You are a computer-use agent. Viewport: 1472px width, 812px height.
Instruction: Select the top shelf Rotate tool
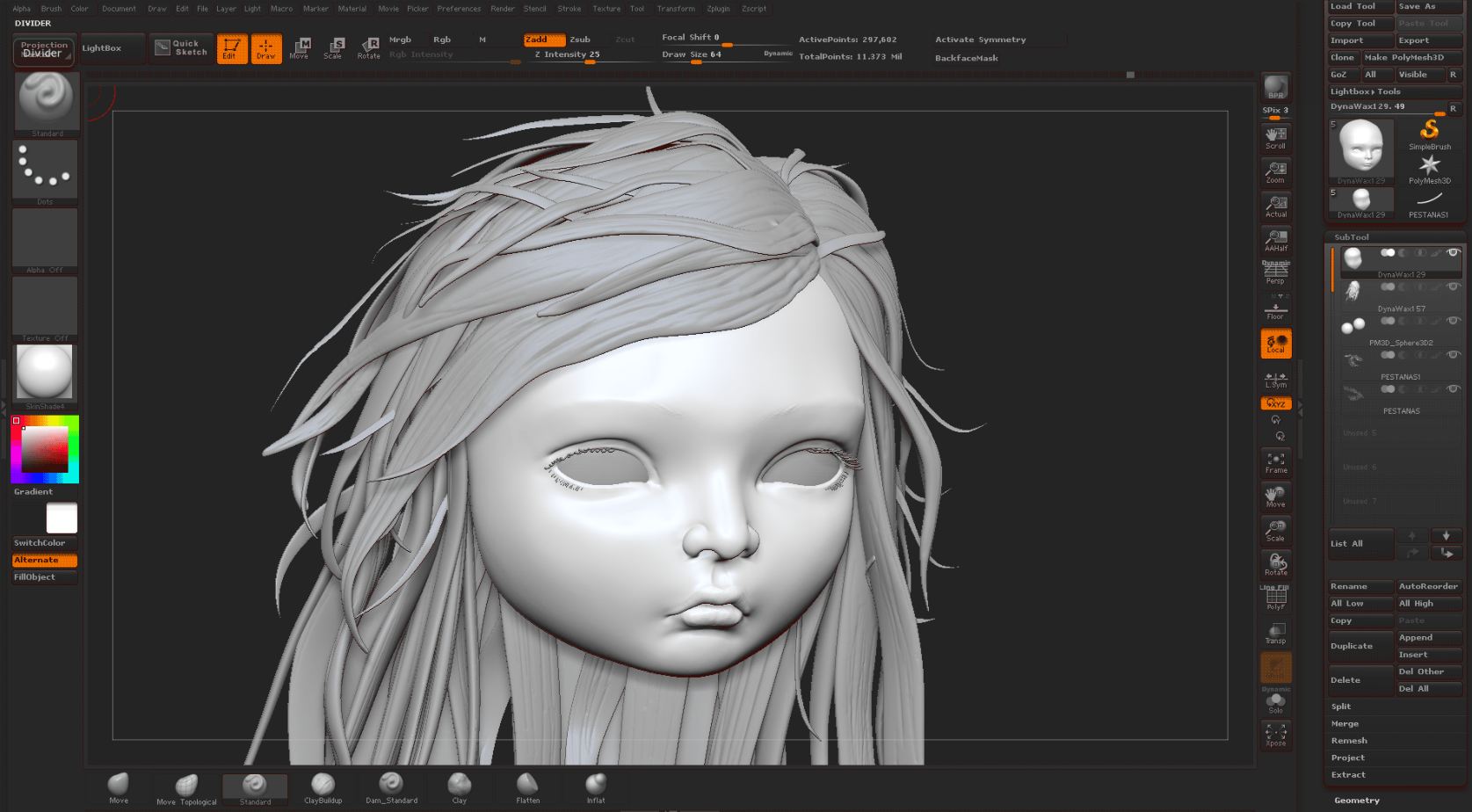point(368,48)
